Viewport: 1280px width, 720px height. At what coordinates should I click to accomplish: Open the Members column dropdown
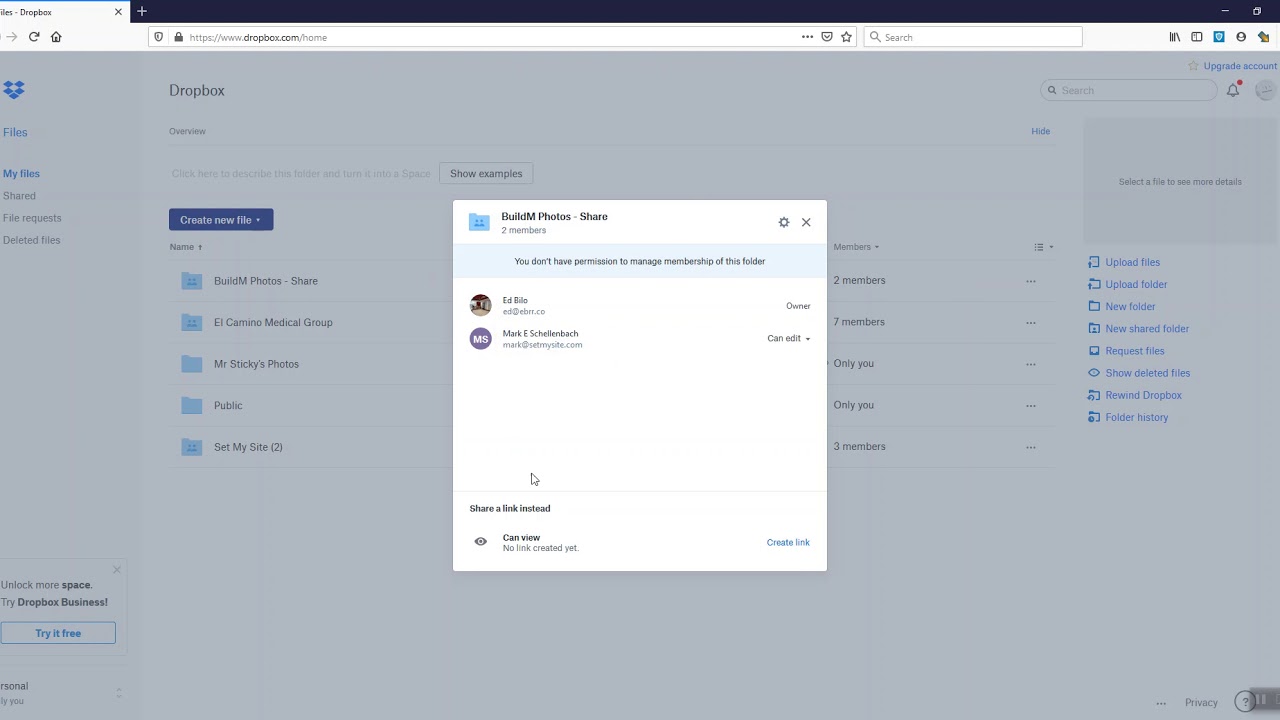pos(856,247)
